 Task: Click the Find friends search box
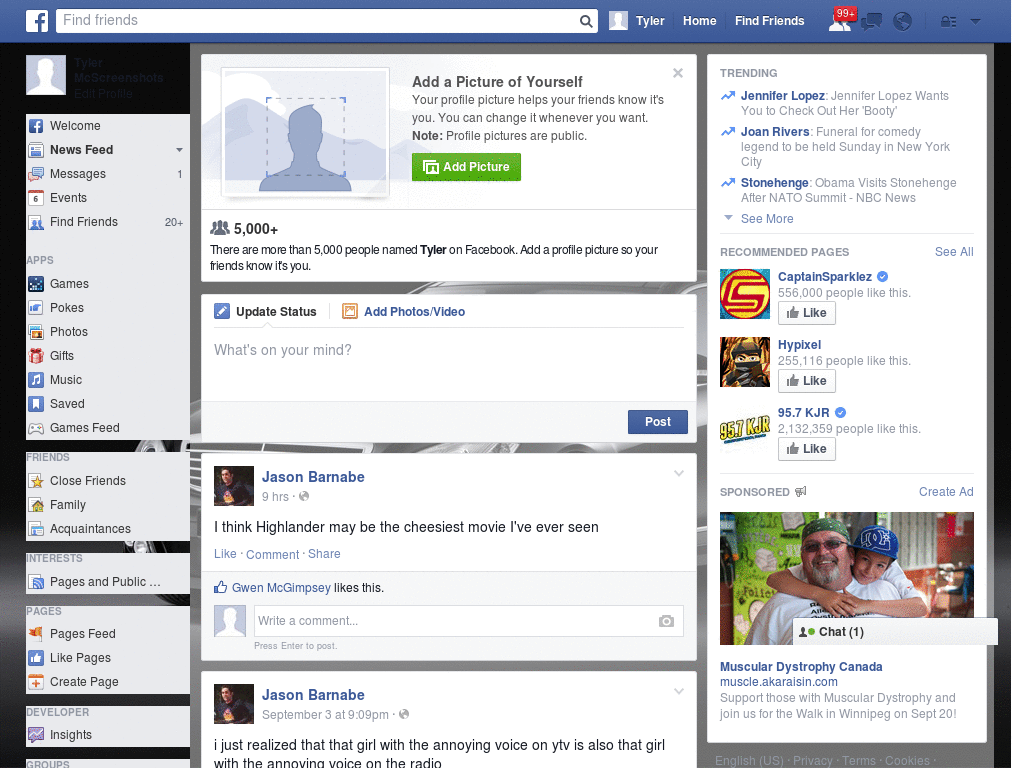[317, 21]
